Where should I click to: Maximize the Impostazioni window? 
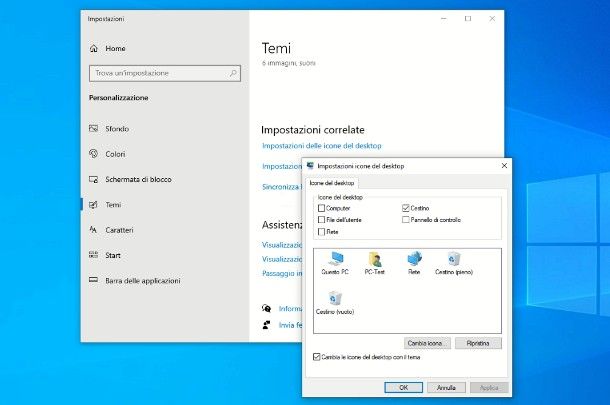coord(468,19)
